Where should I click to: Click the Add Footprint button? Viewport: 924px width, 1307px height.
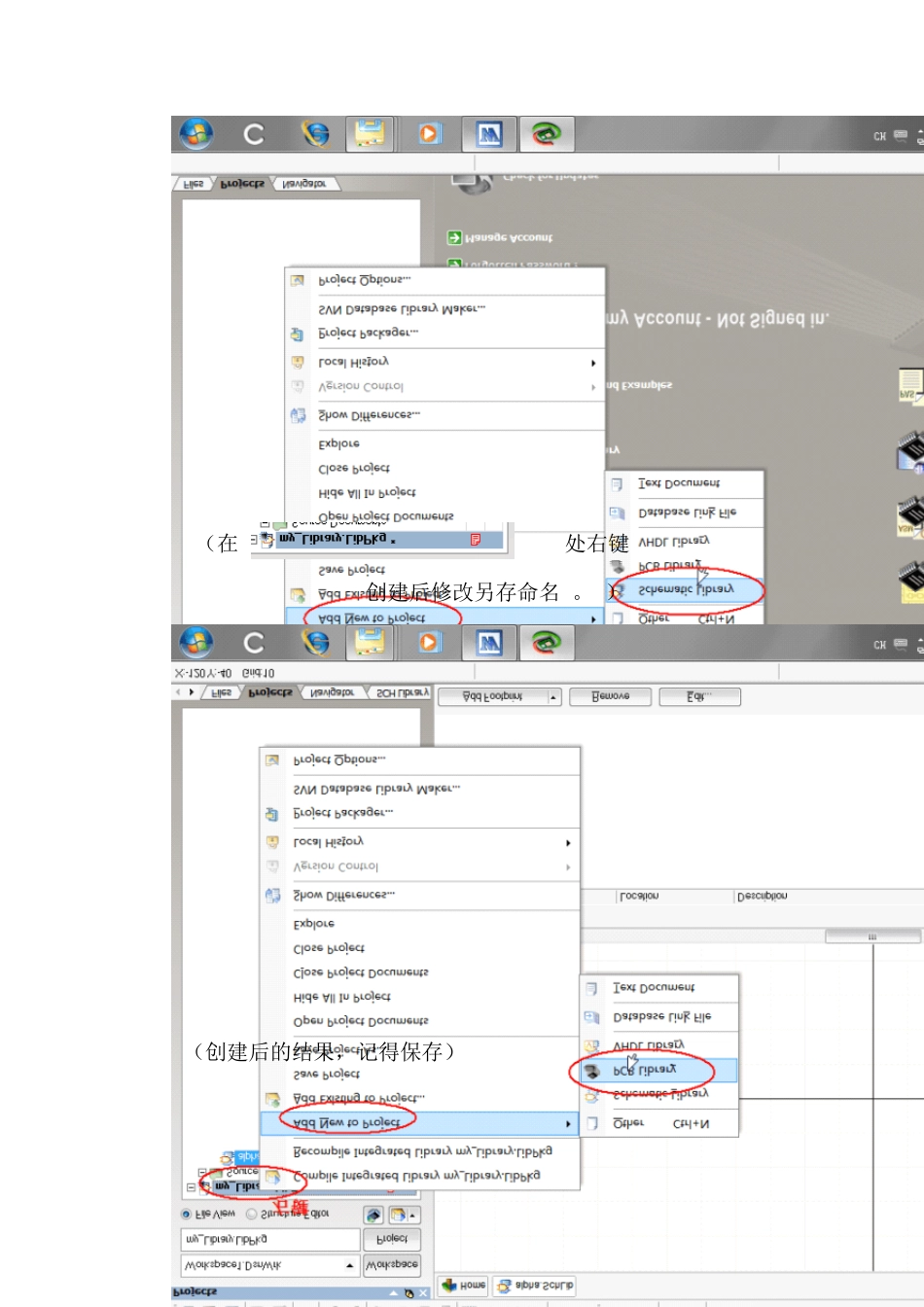click(492, 697)
